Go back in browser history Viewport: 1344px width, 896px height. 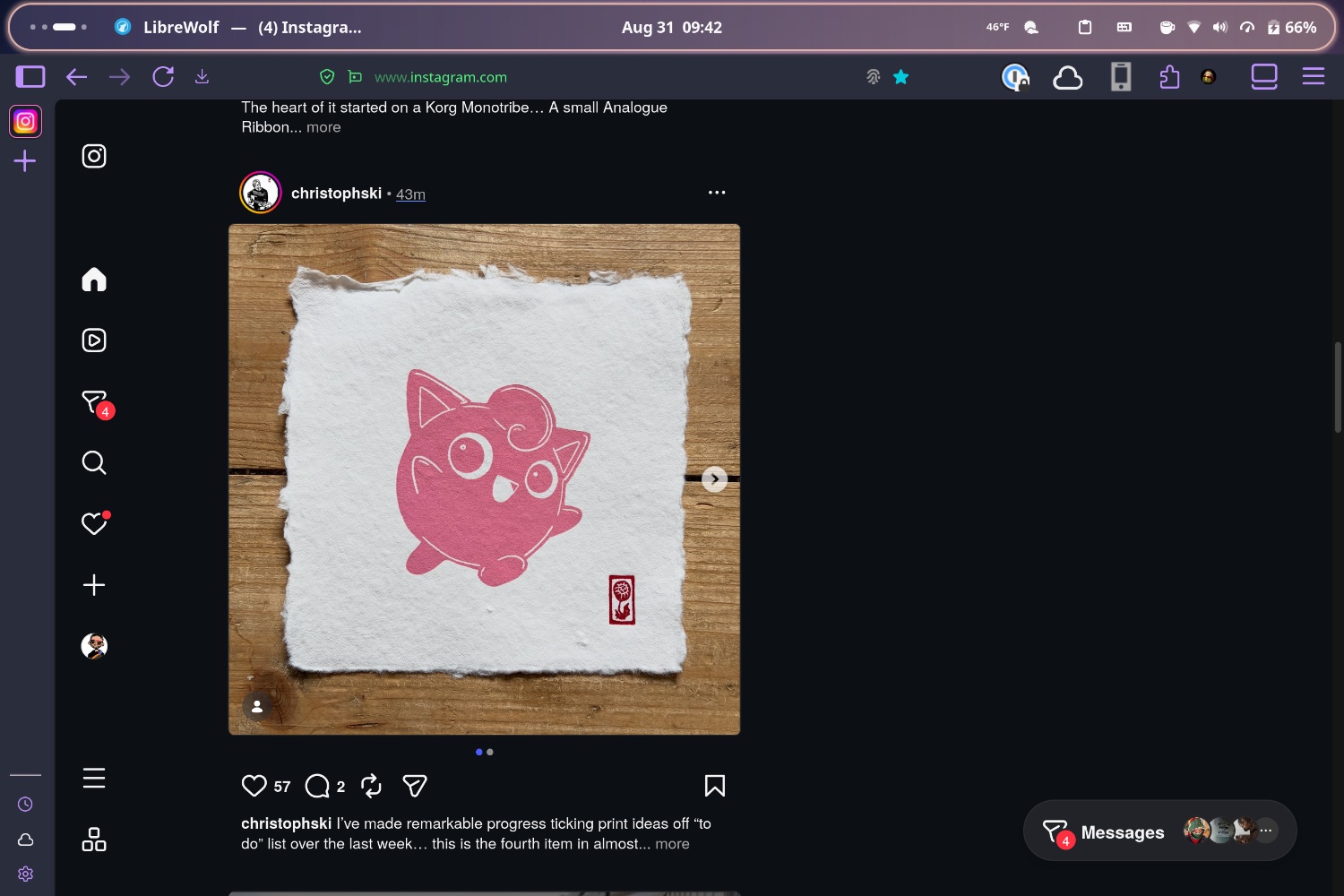pos(77,77)
